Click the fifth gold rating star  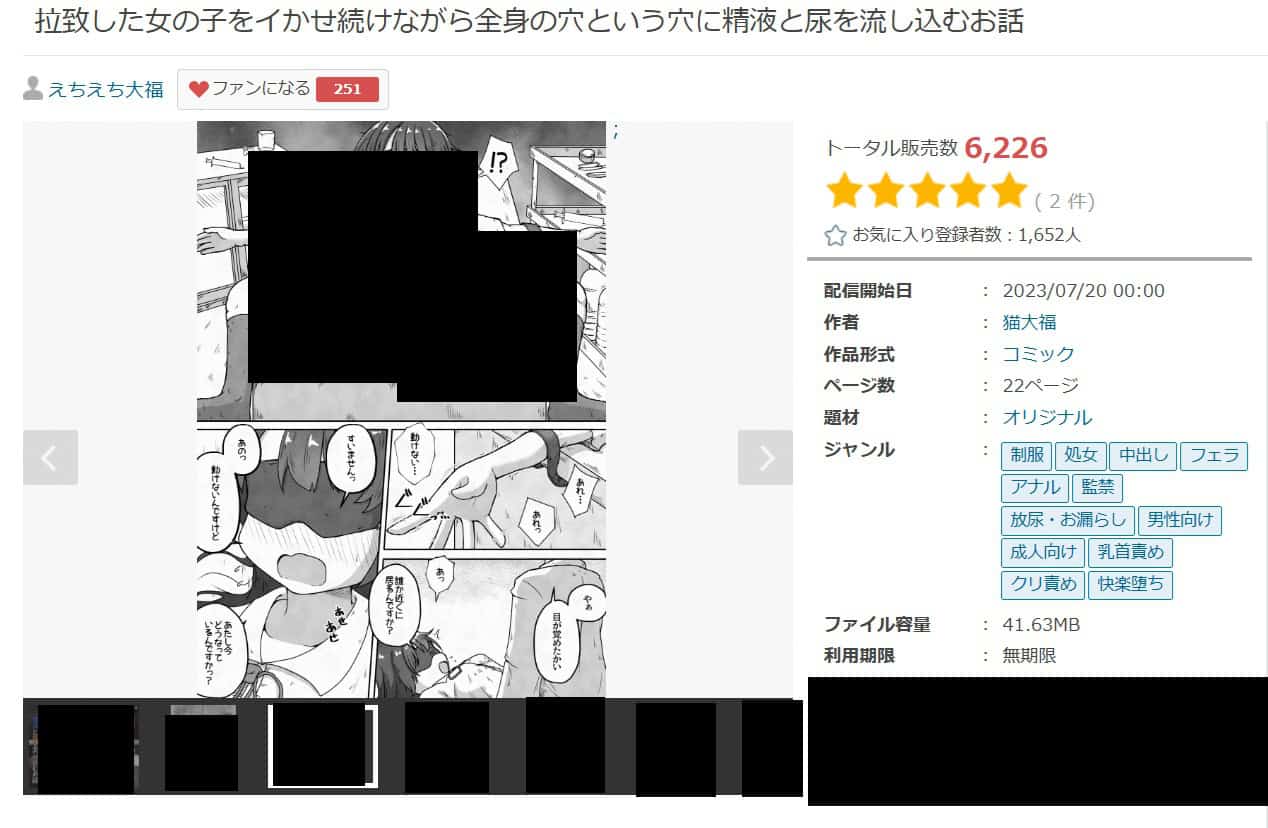pos(1008,190)
